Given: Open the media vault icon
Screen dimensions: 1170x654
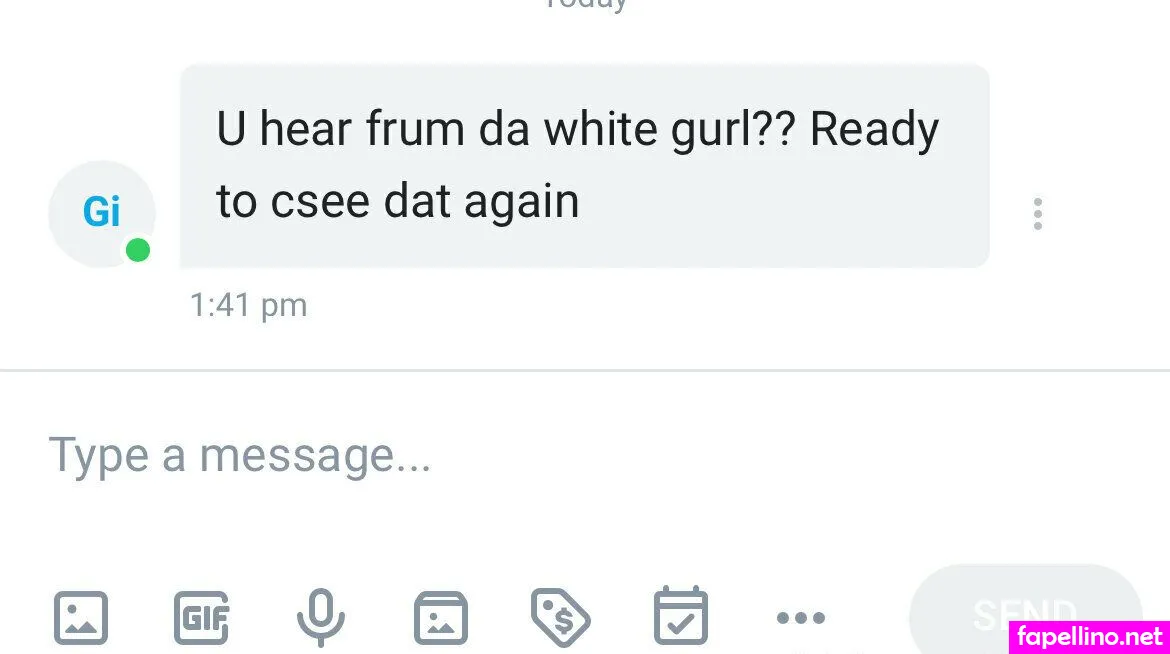Looking at the screenshot, I should [441, 617].
